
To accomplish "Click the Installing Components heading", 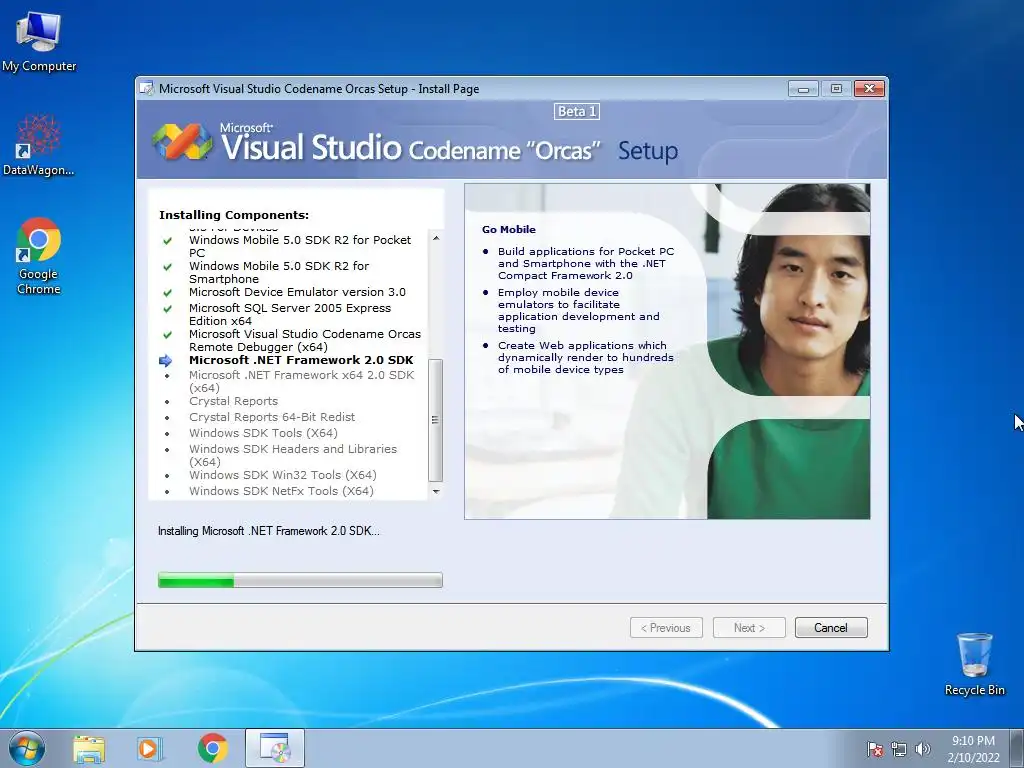I will pos(234,215).
